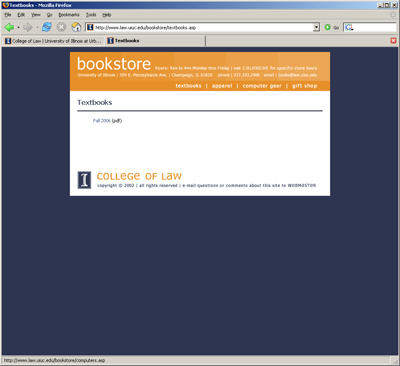Switch to the College of Law tab
Viewport: 400px width, 366px height.
(53, 41)
